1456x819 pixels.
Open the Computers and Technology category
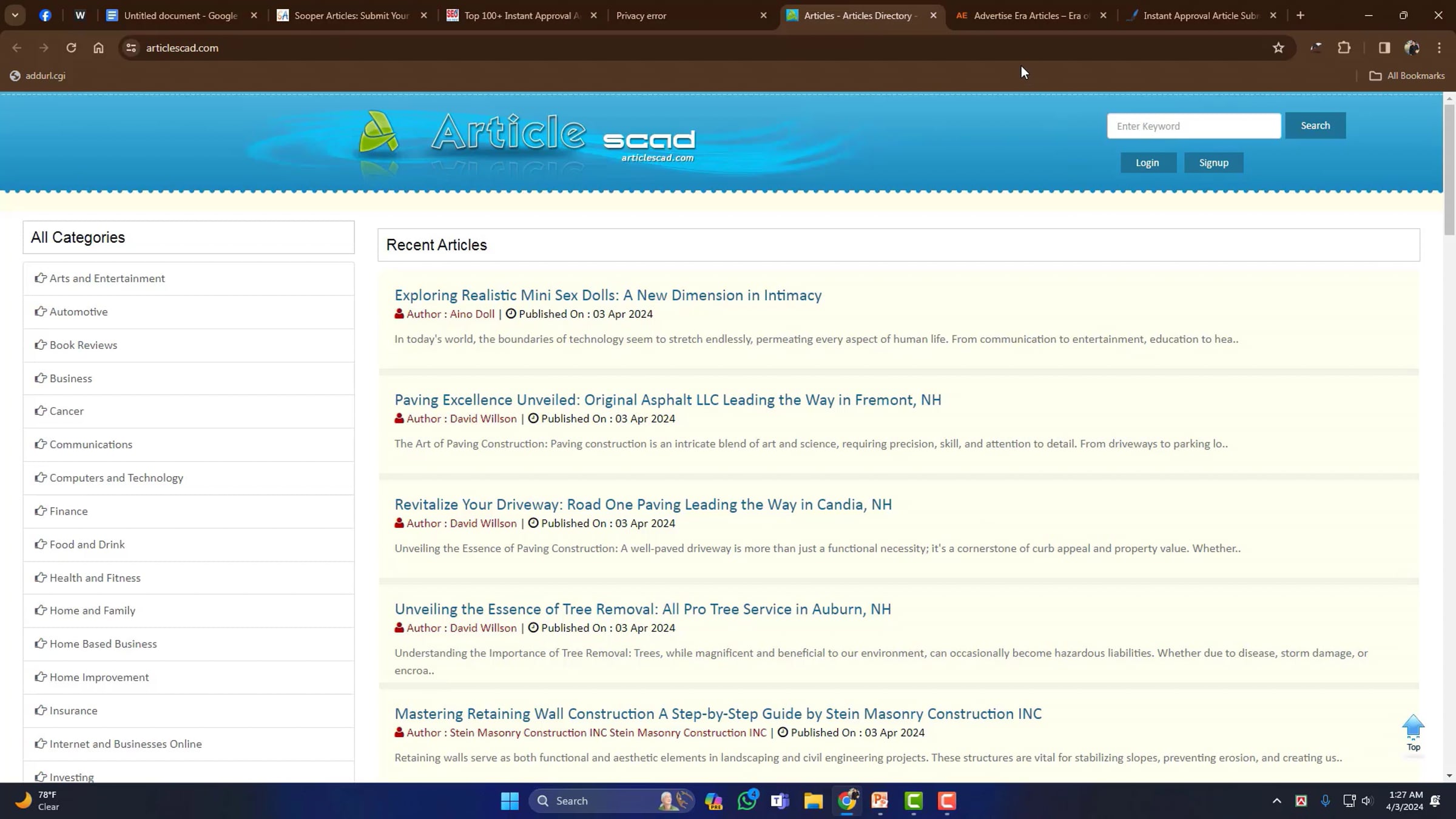pos(116,478)
